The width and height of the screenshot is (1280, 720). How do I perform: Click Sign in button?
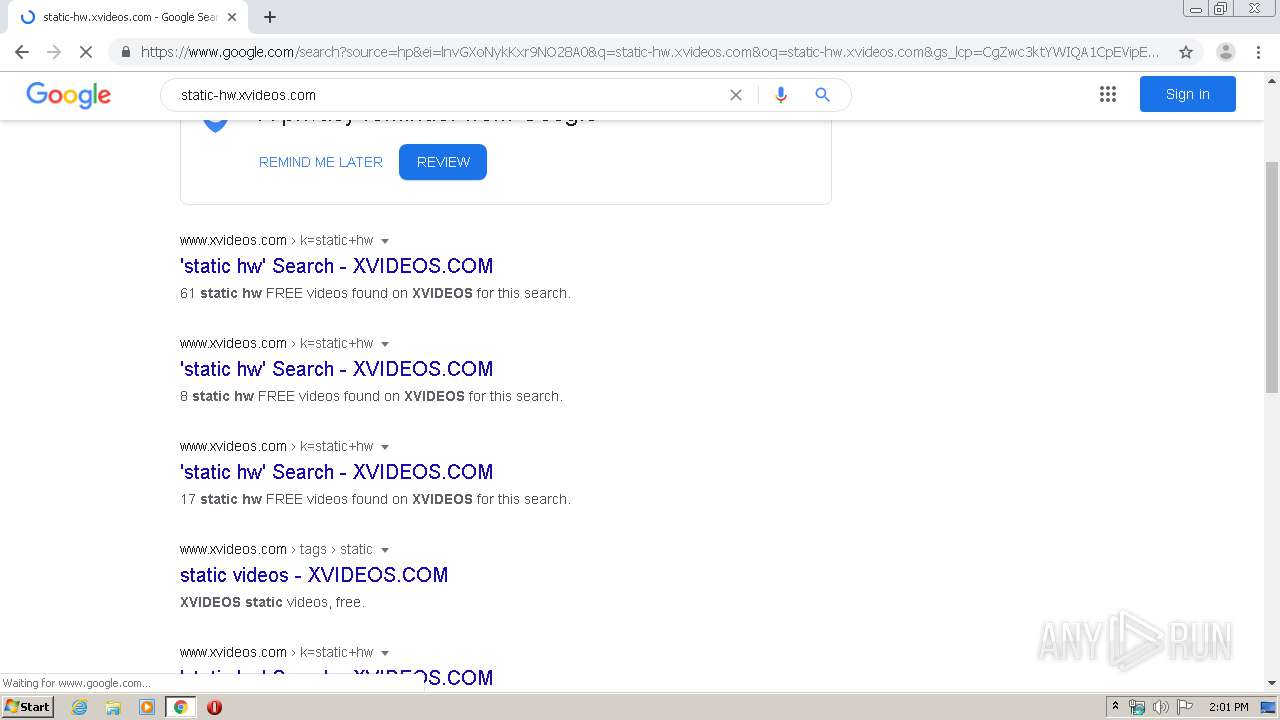click(x=1187, y=94)
